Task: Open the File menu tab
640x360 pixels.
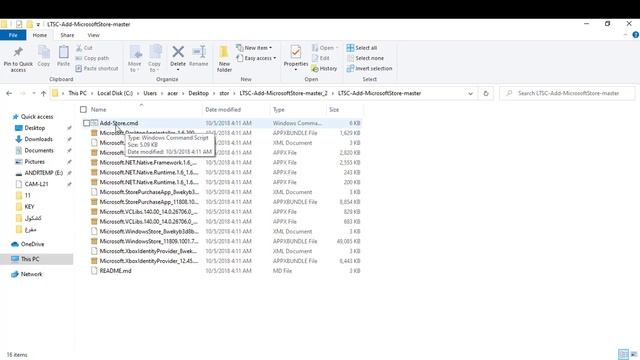Action: coord(13,35)
